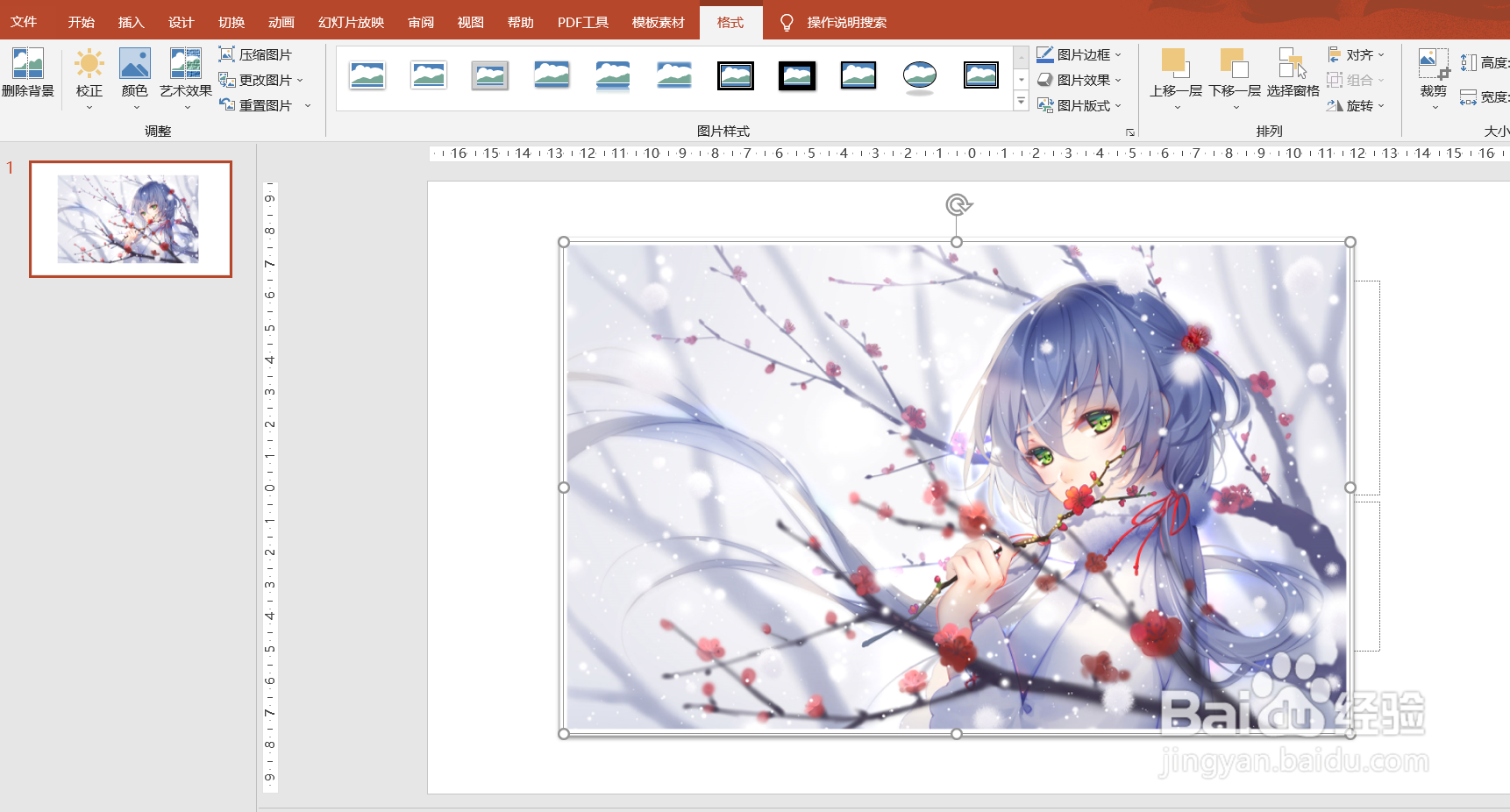Select slide 1 thumbnail in the panel
1510x812 pixels.
[x=131, y=219]
